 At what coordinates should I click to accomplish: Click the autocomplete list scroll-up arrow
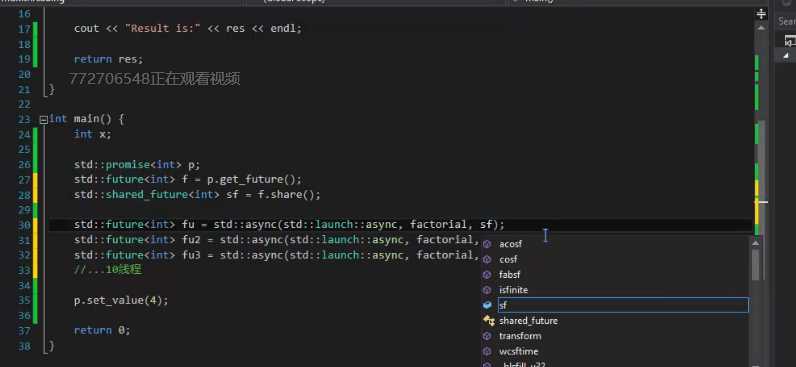point(756,243)
